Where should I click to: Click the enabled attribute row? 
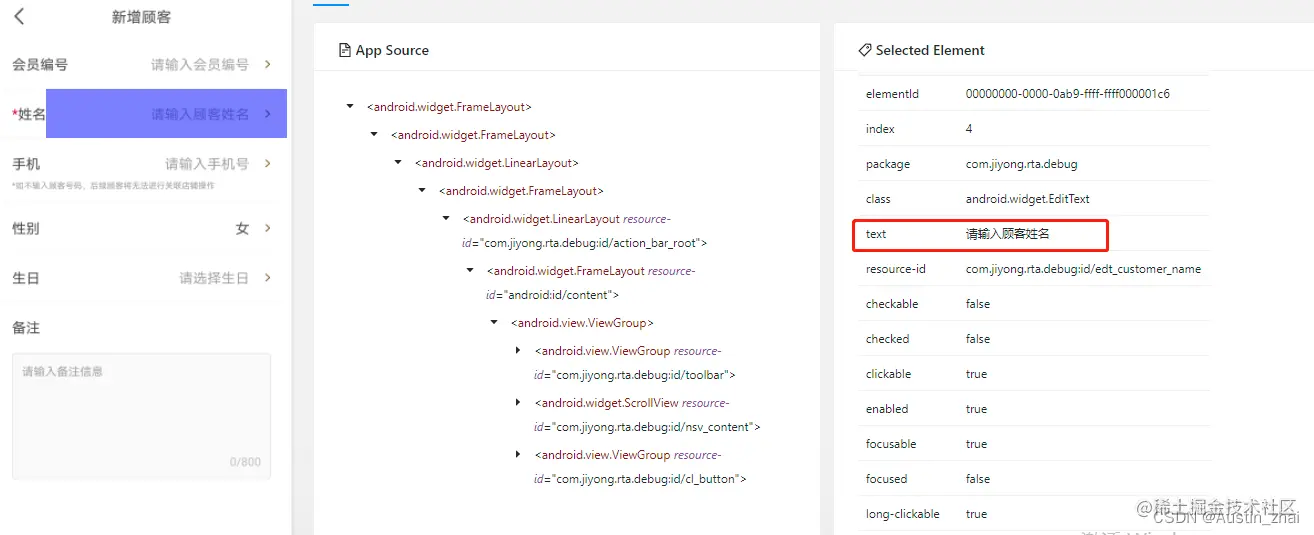(x=1033, y=409)
